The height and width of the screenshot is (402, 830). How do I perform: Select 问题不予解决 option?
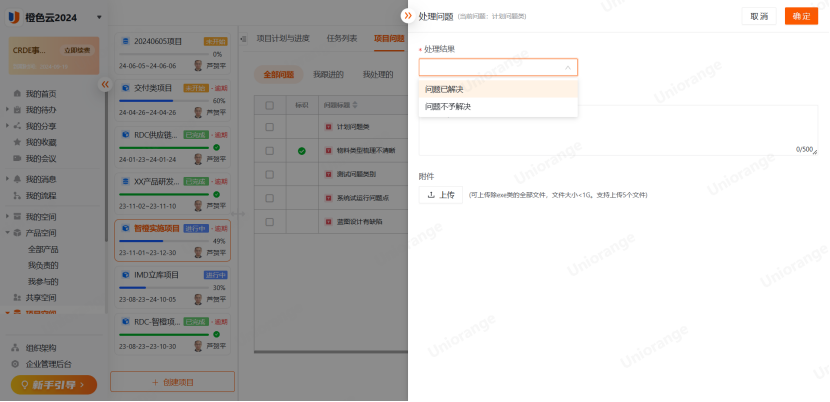[448, 106]
